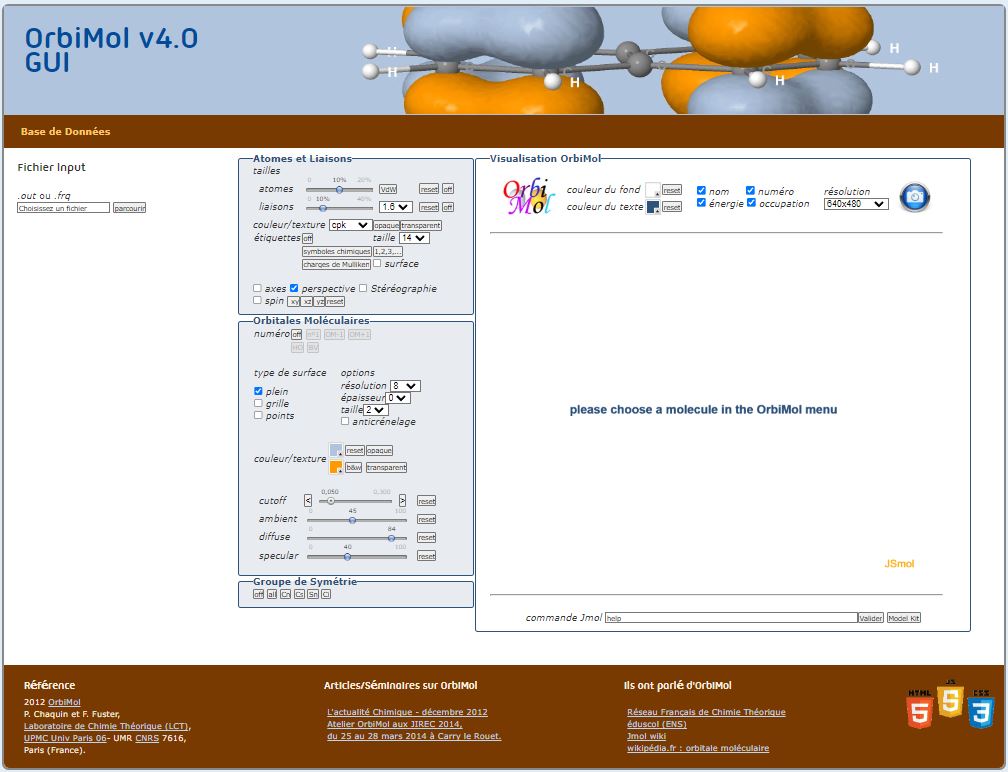This screenshot has width=1008, height=772.
Task: Click the parcourir file button
Action: (129, 208)
